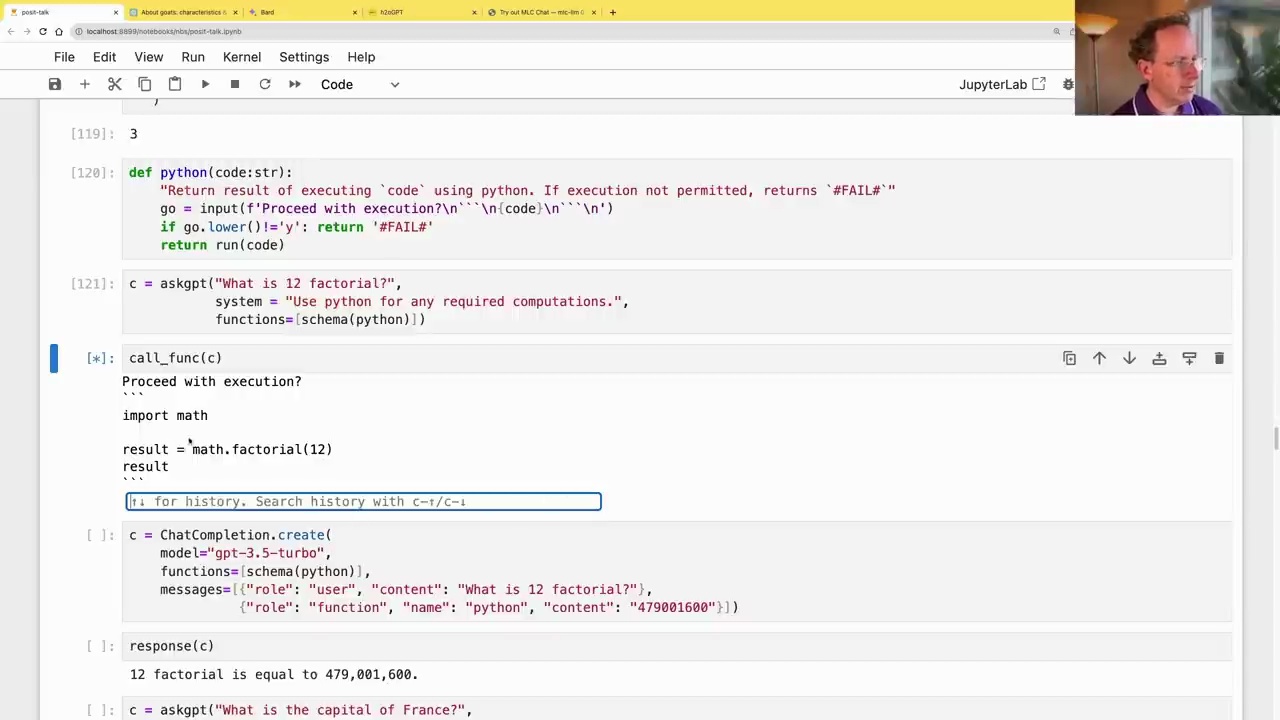Go forward in browser history
The width and height of the screenshot is (1280, 720).
pyautogui.click(x=27, y=31)
